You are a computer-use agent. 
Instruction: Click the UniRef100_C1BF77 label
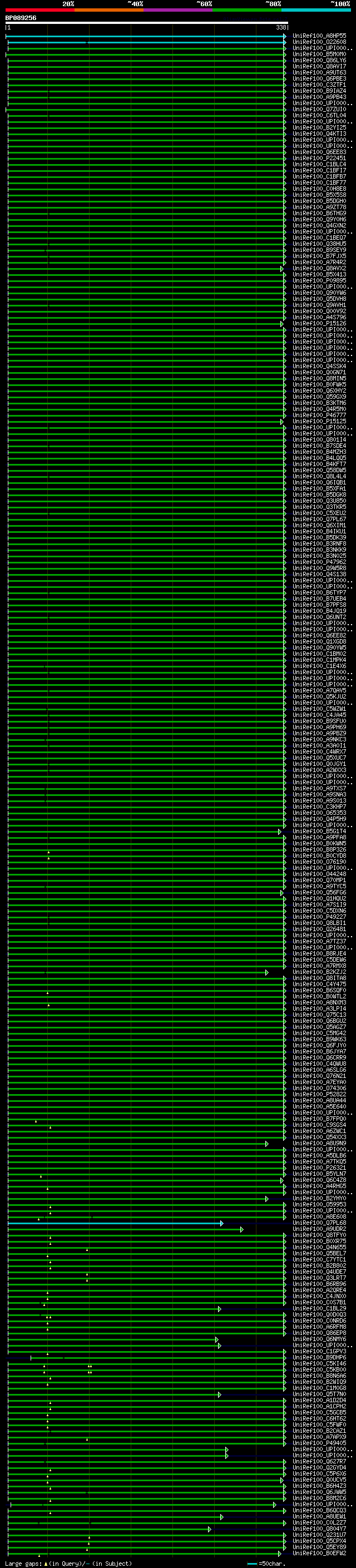[319, 182]
